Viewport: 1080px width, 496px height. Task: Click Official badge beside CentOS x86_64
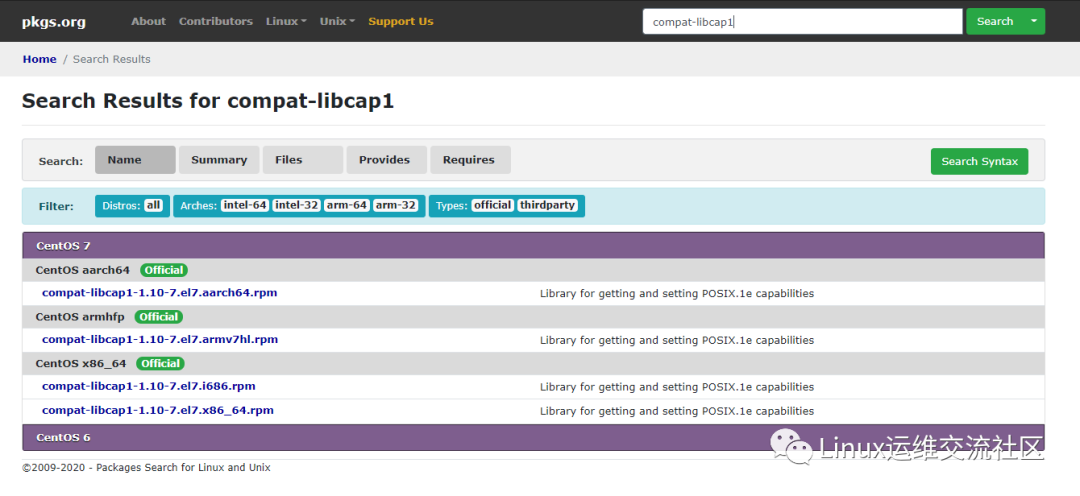click(160, 363)
